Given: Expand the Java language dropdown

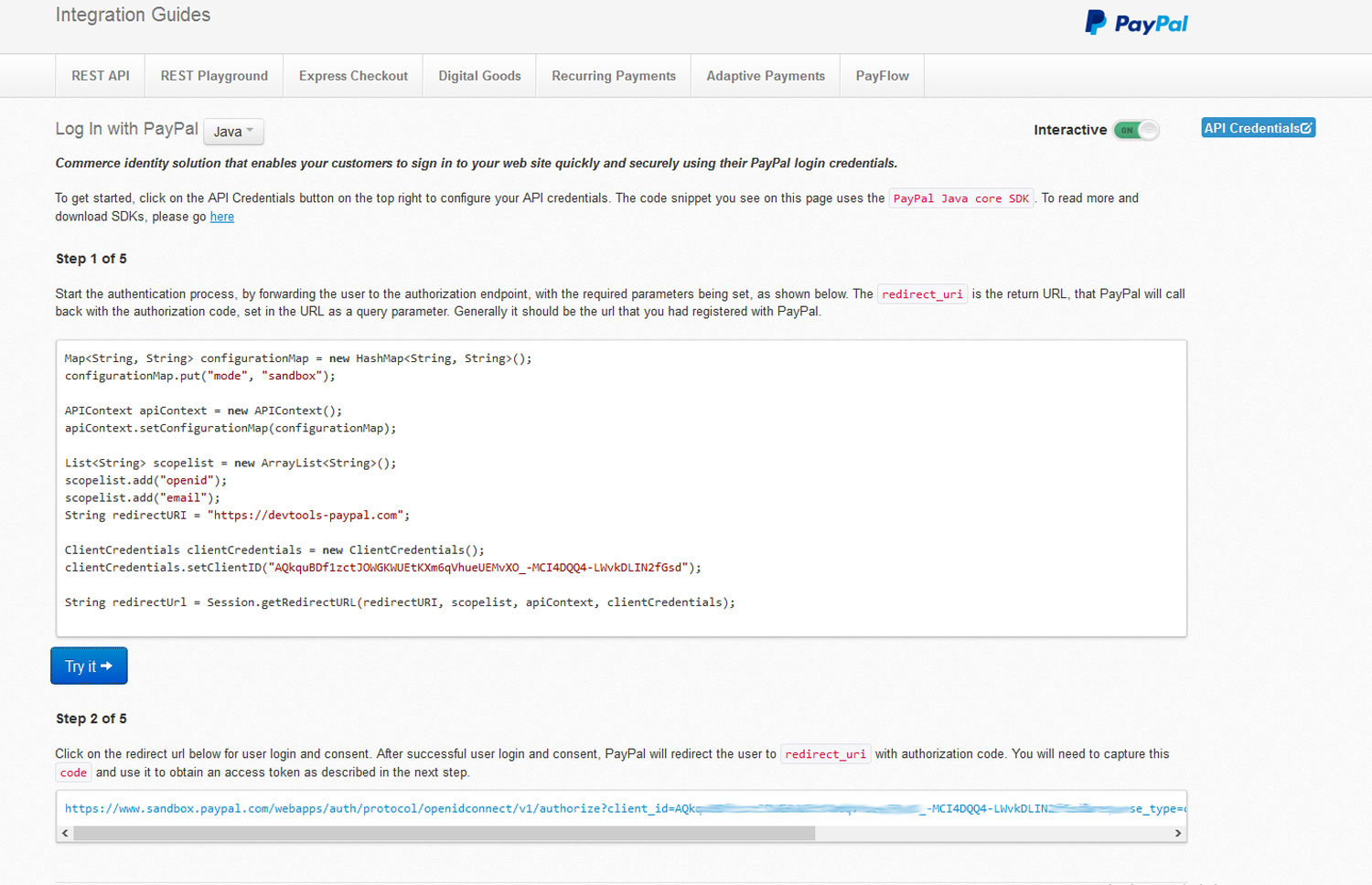Looking at the screenshot, I should [233, 132].
